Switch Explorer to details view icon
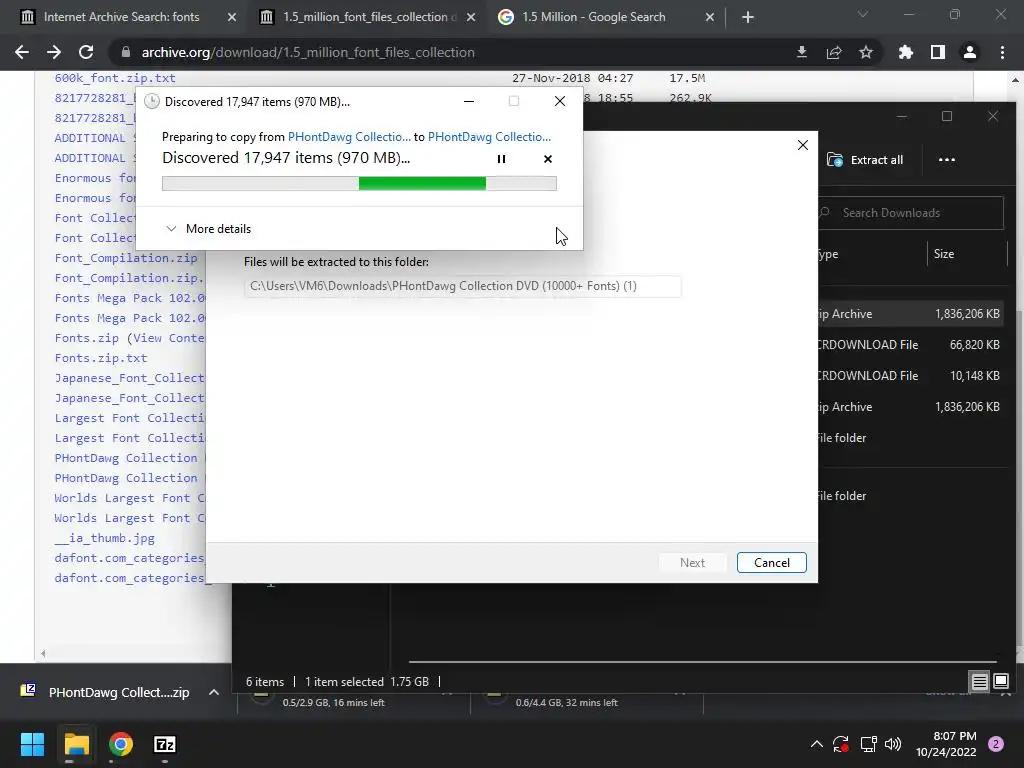This screenshot has height=768, width=1024. coord(979,682)
